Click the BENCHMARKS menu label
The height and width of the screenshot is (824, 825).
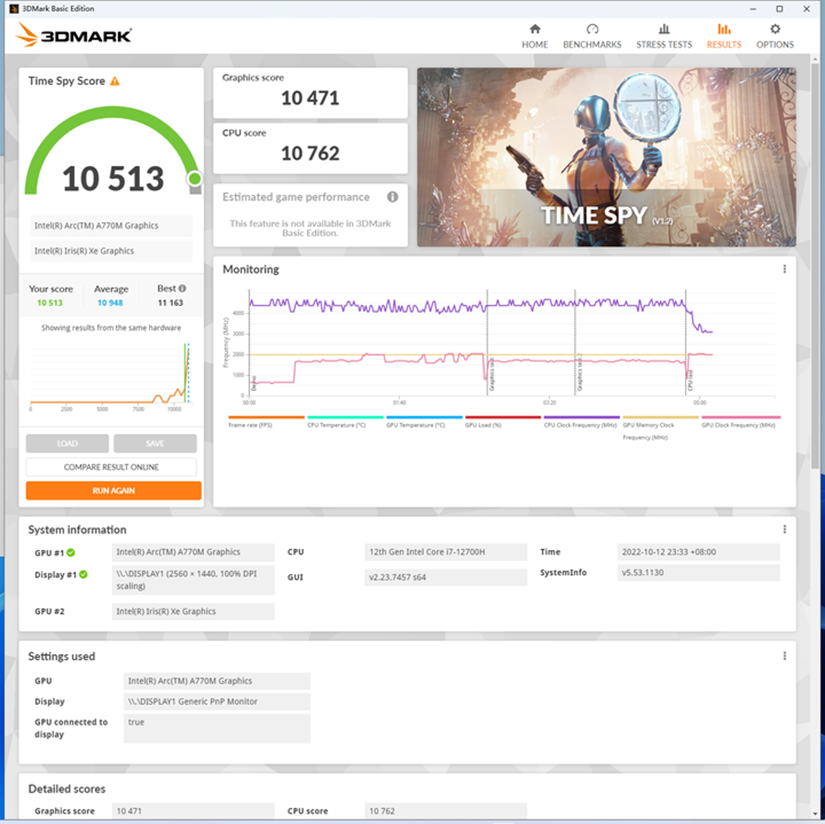click(x=592, y=45)
